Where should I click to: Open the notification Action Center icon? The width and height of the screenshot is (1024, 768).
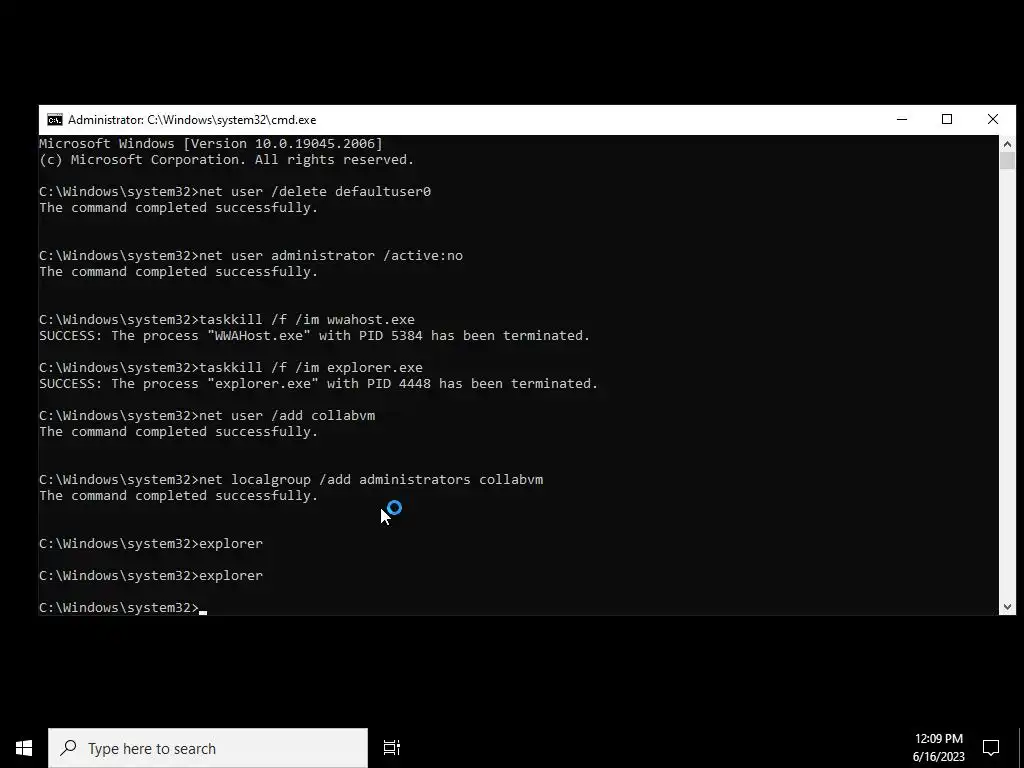pos(991,748)
